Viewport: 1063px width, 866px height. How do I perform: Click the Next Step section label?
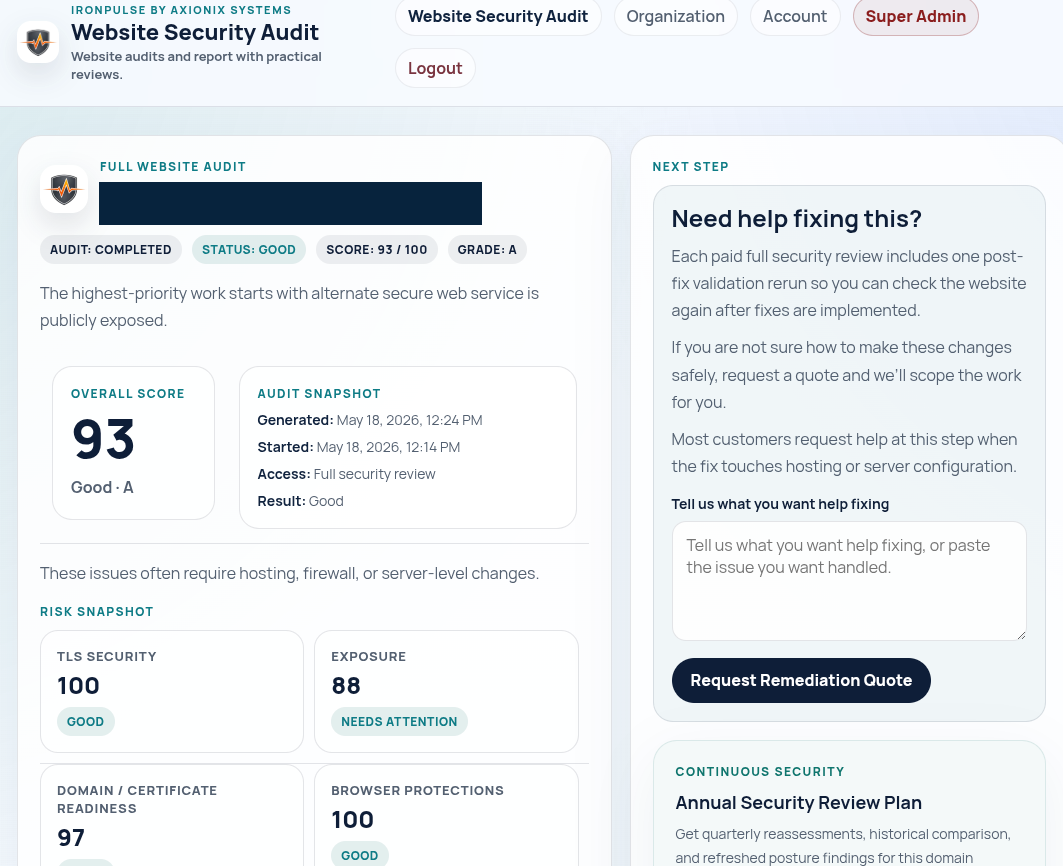[x=690, y=167]
